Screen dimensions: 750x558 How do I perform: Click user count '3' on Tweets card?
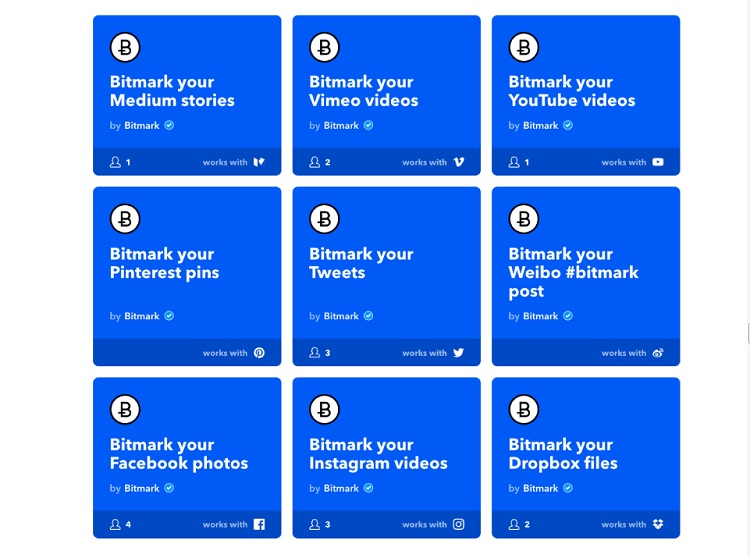point(328,353)
